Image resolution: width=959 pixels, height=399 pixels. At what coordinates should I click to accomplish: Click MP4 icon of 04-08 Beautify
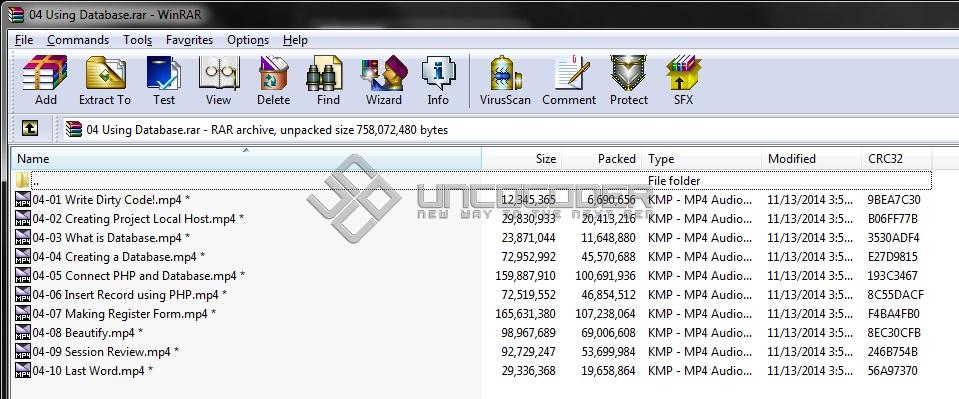(x=23, y=332)
